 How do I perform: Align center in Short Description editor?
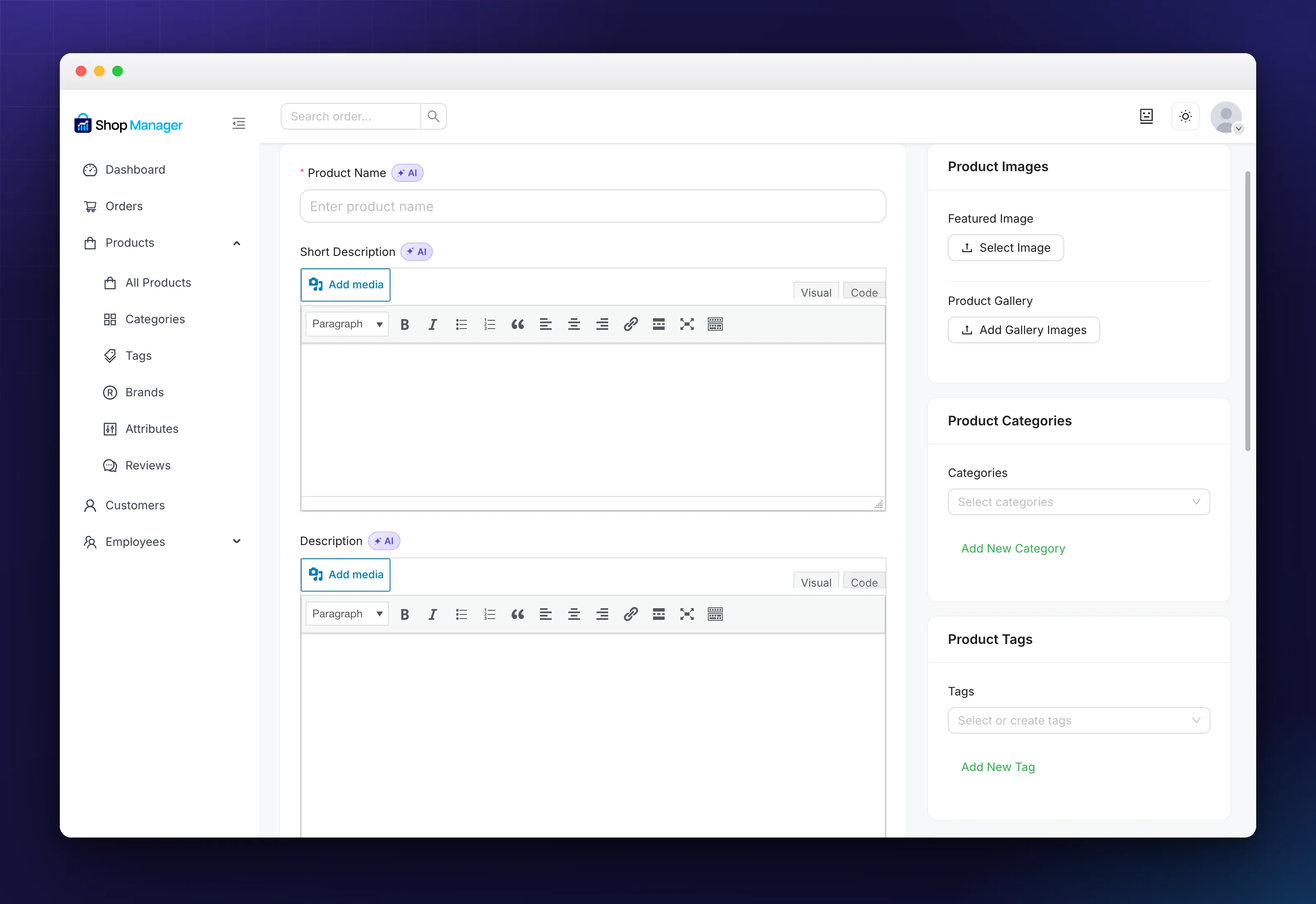tap(574, 324)
